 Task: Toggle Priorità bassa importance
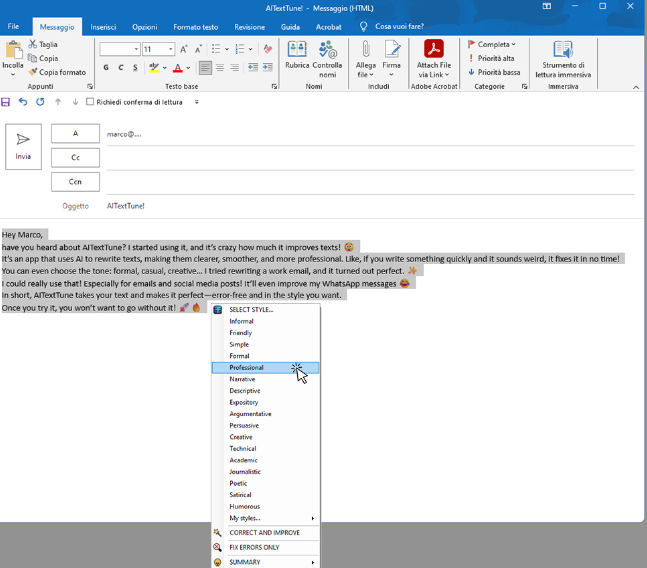(494, 72)
